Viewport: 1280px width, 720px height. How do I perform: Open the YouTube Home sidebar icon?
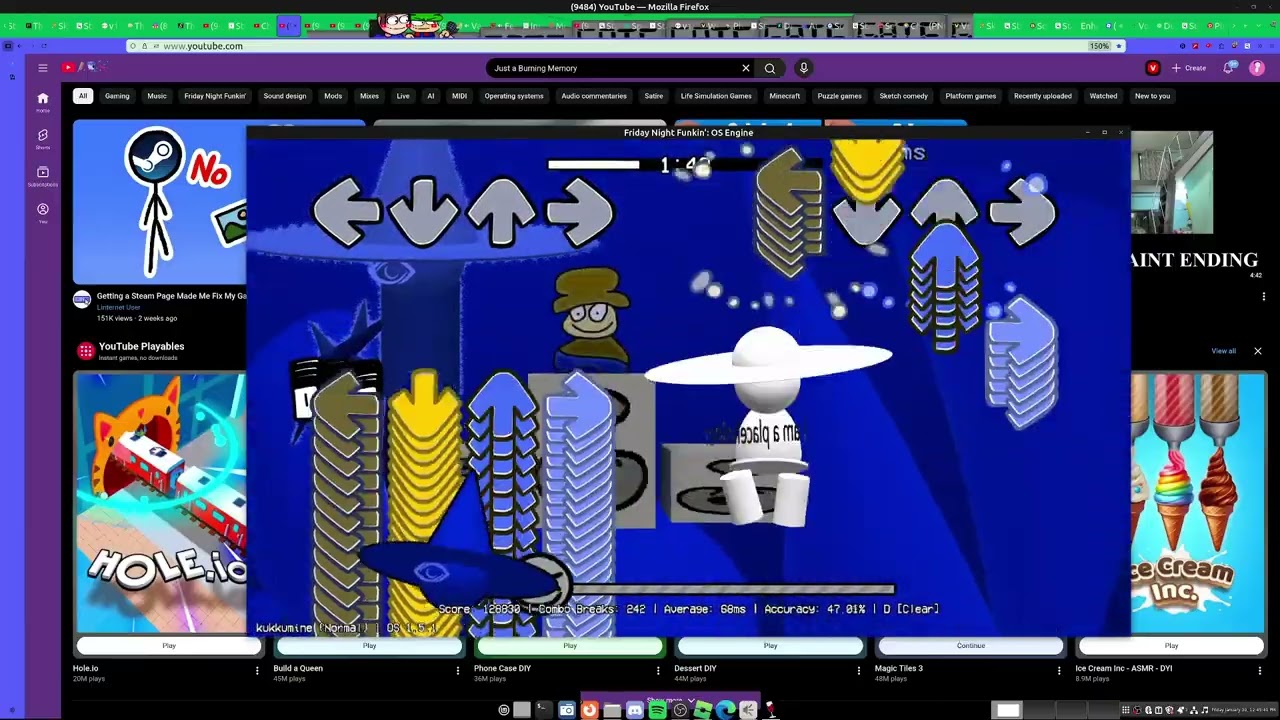pos(43,101)
